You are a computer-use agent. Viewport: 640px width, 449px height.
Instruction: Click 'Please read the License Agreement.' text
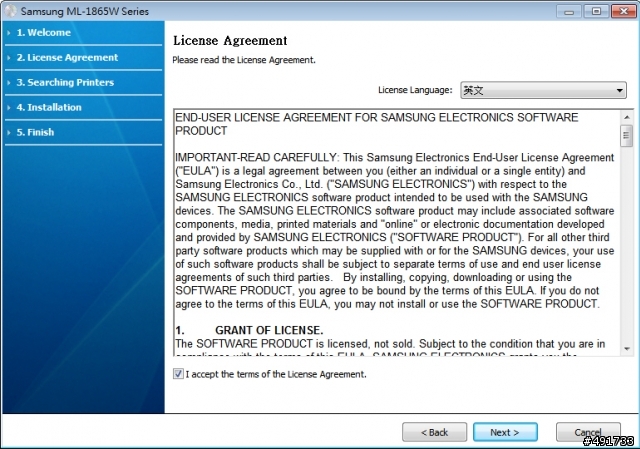(244, 60)
